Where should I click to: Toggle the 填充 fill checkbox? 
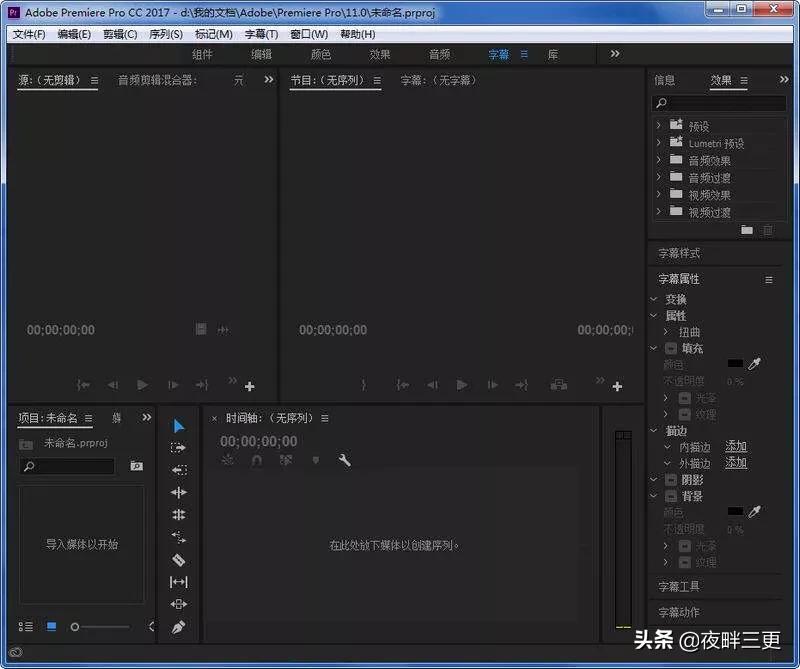point(671,349)
